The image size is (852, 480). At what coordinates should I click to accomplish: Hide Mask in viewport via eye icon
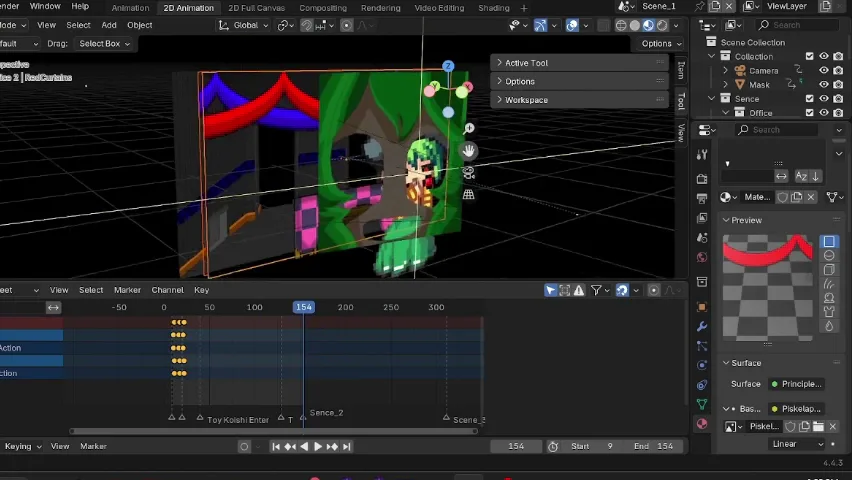pos(824,85)
